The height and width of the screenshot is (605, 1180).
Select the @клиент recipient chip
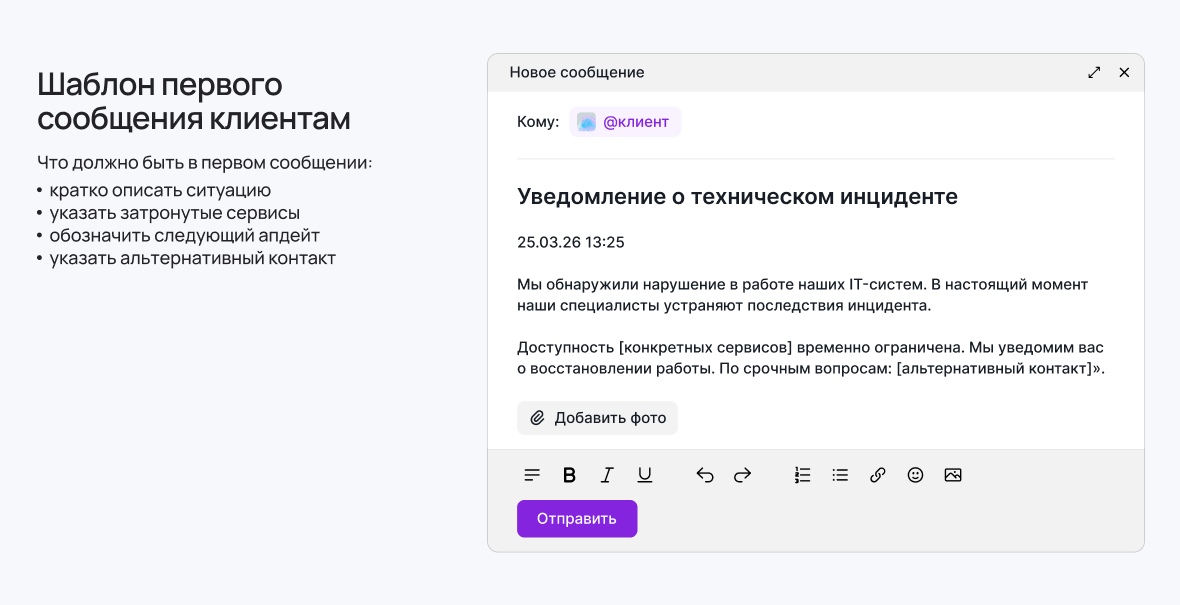click(625, 122)
